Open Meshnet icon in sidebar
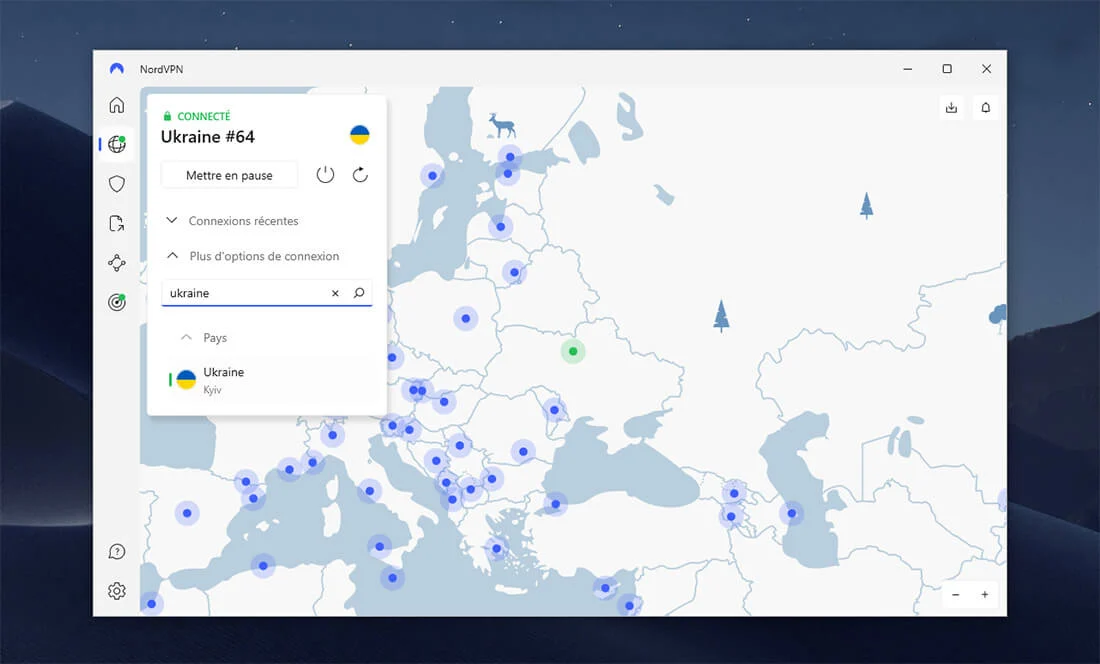The width and height of the screenshot is (1100, 664). (117, 263)
